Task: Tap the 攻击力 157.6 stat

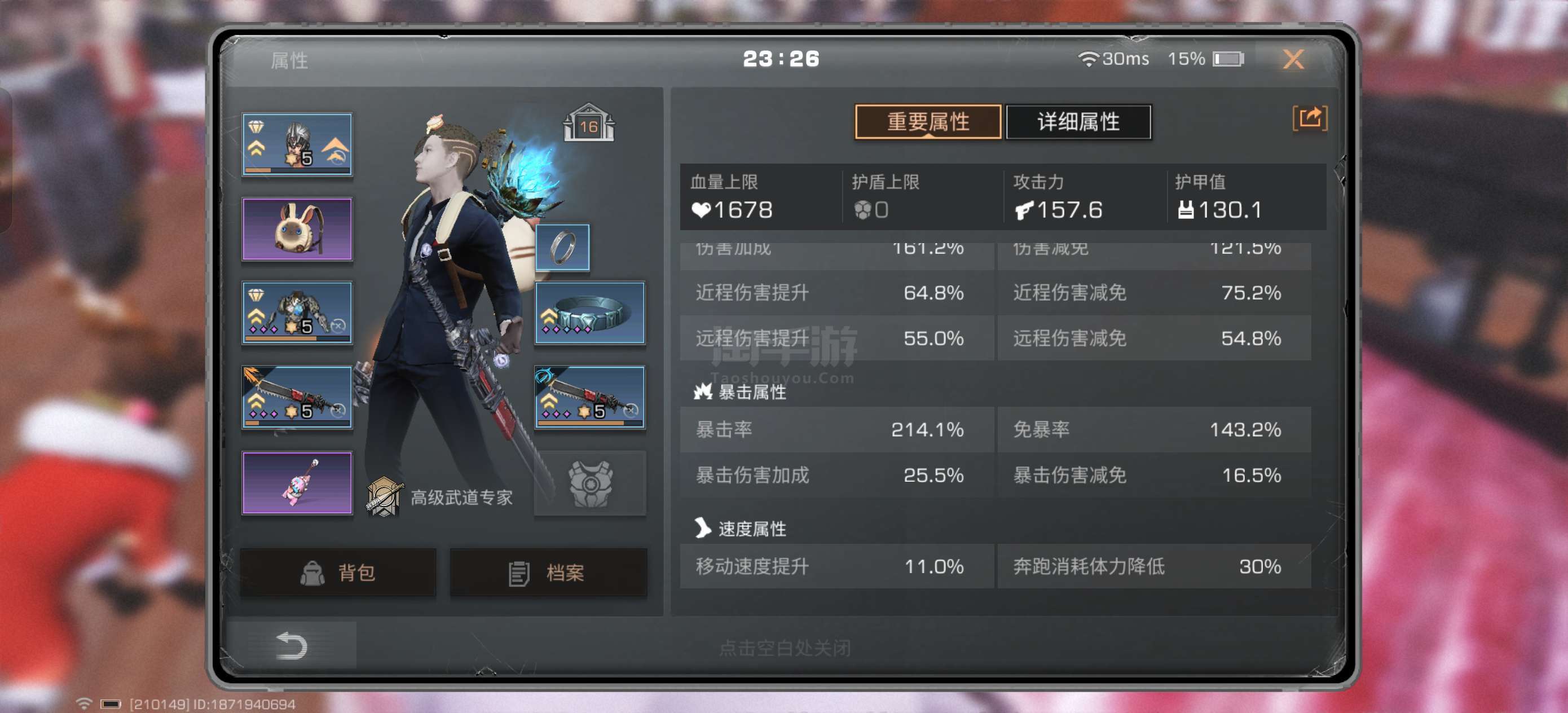Action: 1058,197
